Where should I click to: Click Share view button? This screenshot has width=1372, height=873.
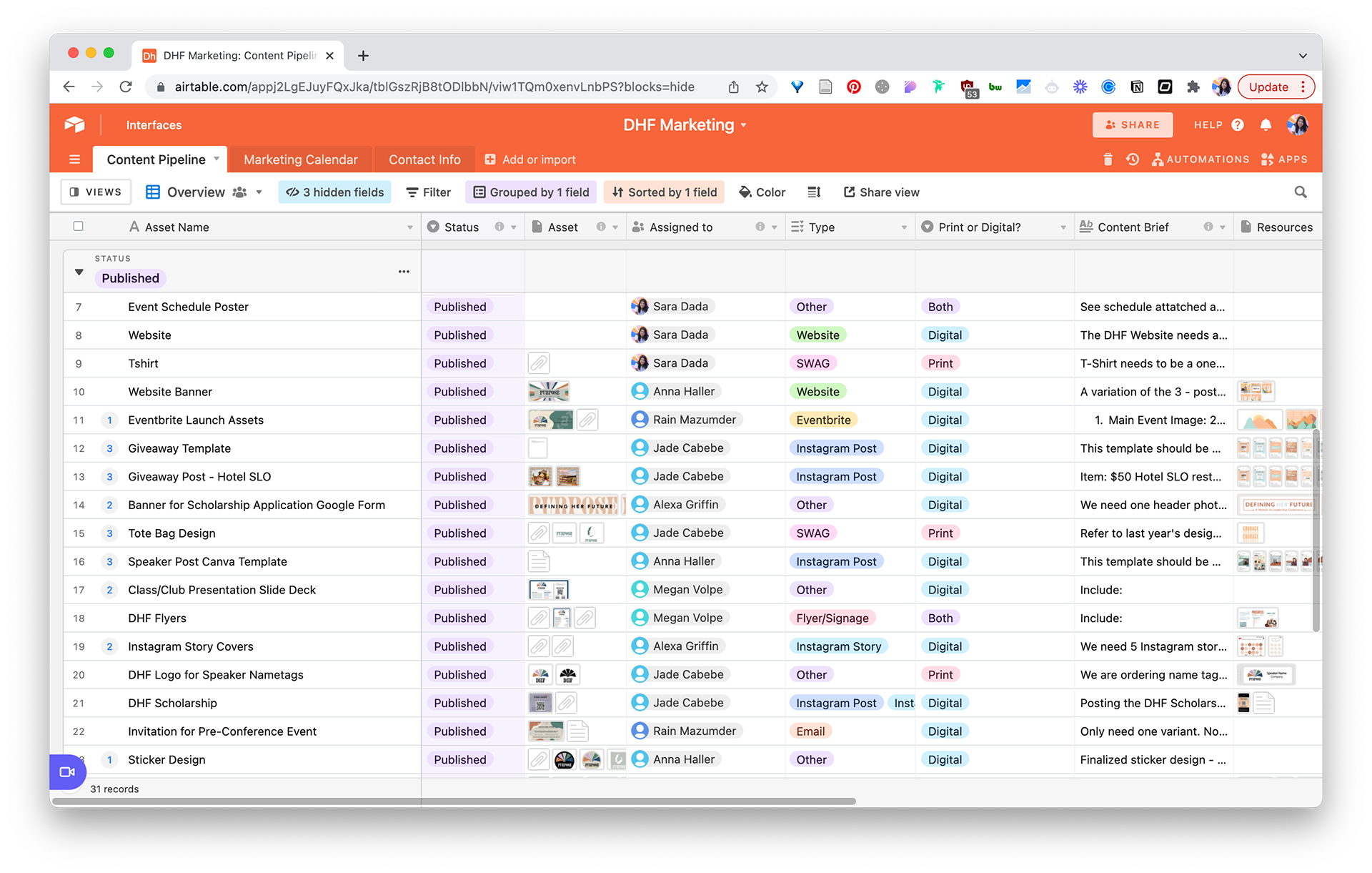click(881, 192)
